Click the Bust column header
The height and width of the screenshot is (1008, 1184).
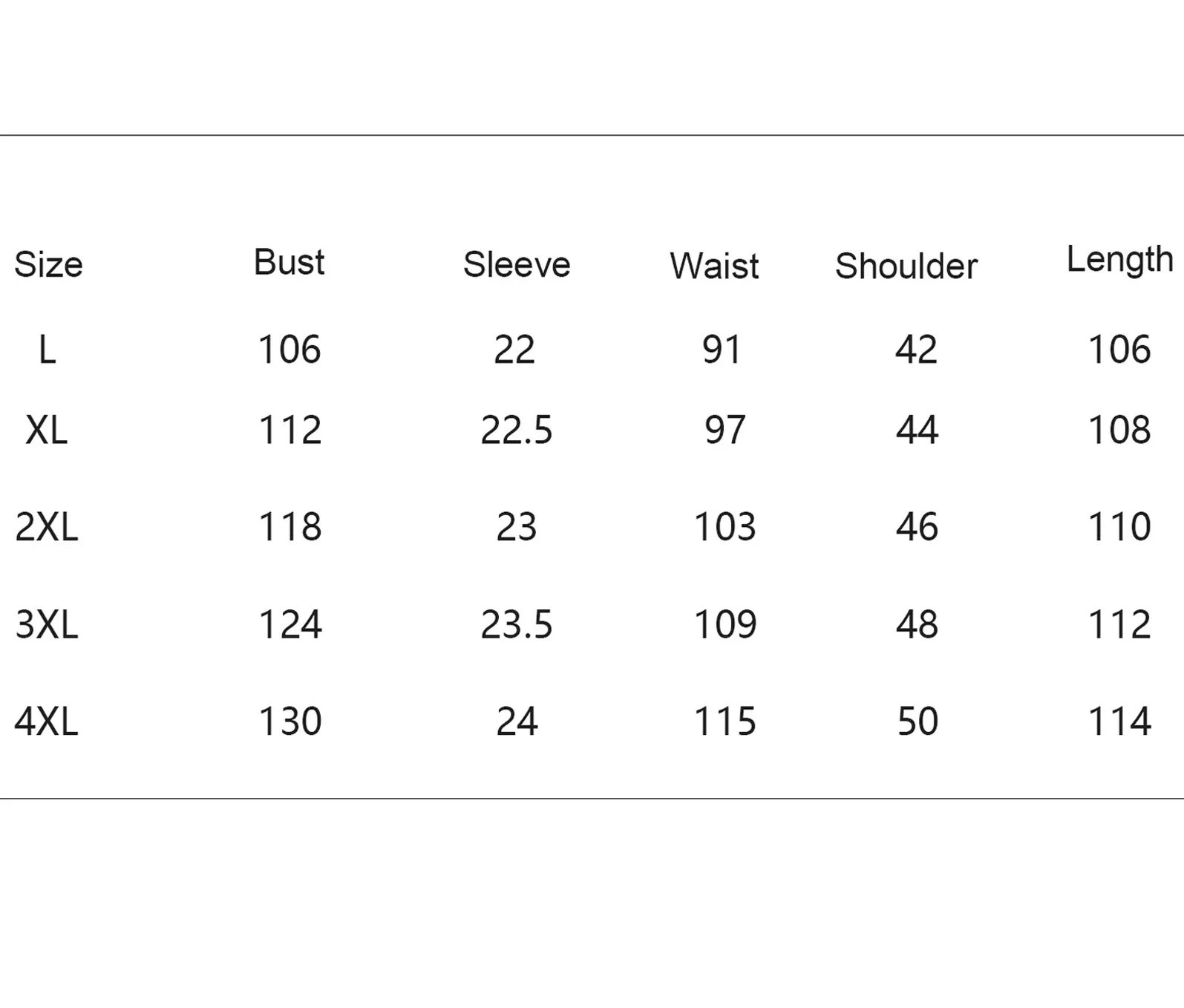point(289,262)
